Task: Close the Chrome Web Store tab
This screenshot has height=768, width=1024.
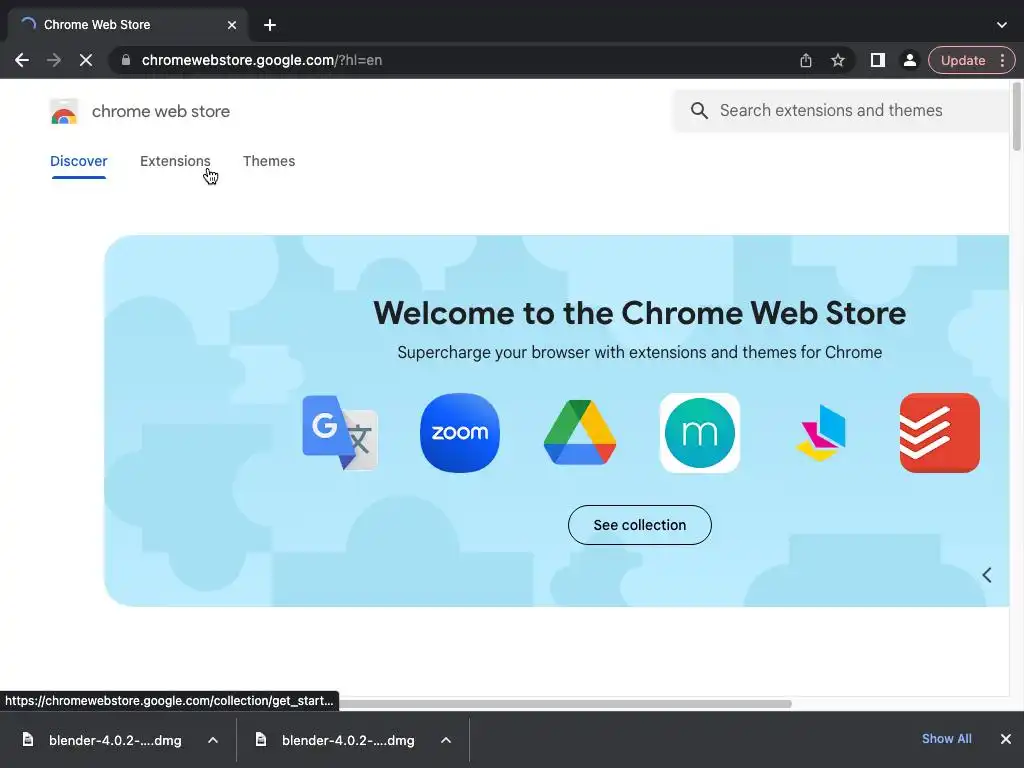Action: tap(232, 25)
